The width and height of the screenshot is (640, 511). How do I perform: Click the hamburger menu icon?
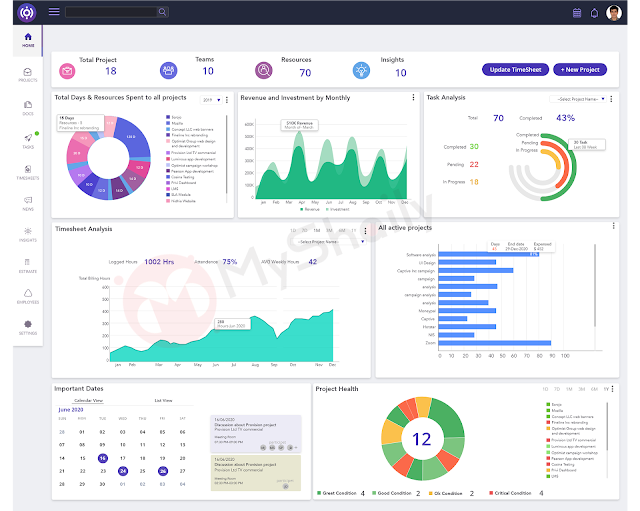pyautogui.click(x=54, y=12)
